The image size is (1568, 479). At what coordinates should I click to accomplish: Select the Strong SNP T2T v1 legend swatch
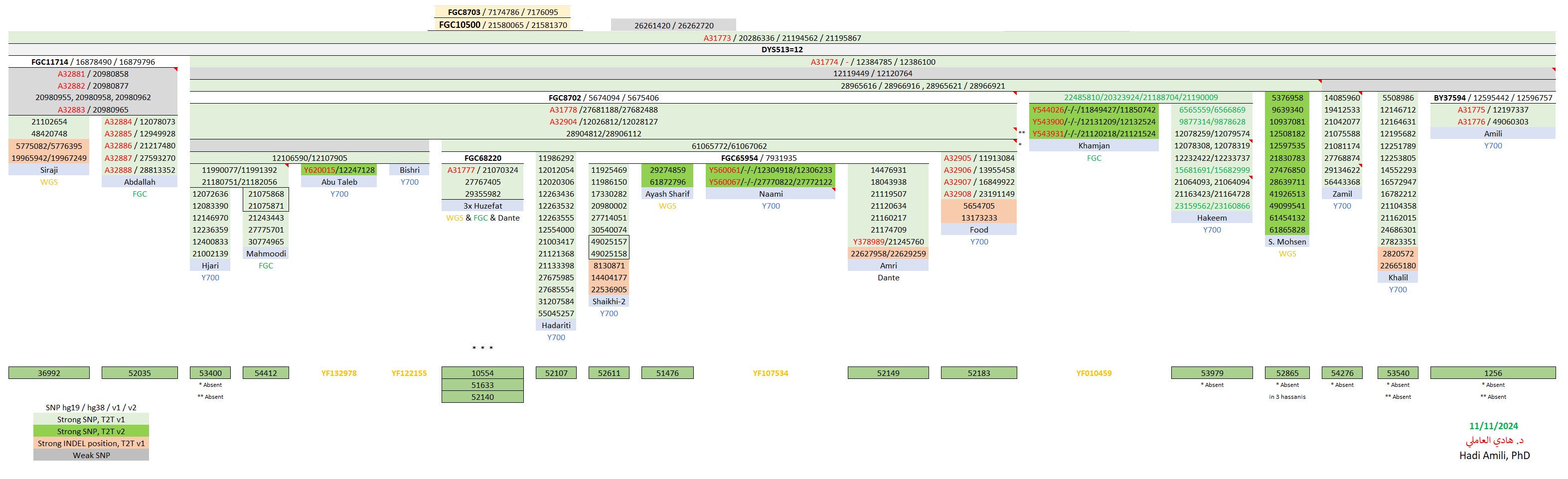pyautogui.click(x=91, y=419)
